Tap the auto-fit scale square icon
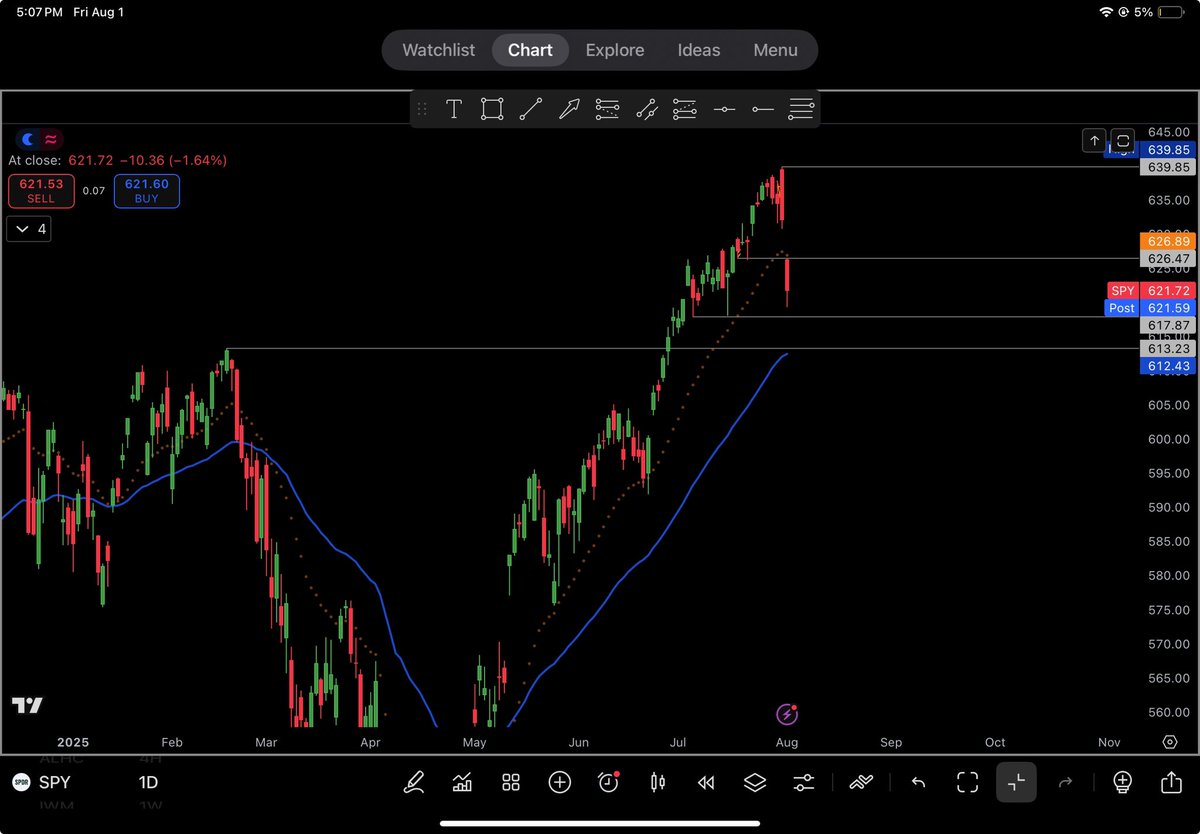Viewport: 1200px width, 834px height. point(1123,141)
